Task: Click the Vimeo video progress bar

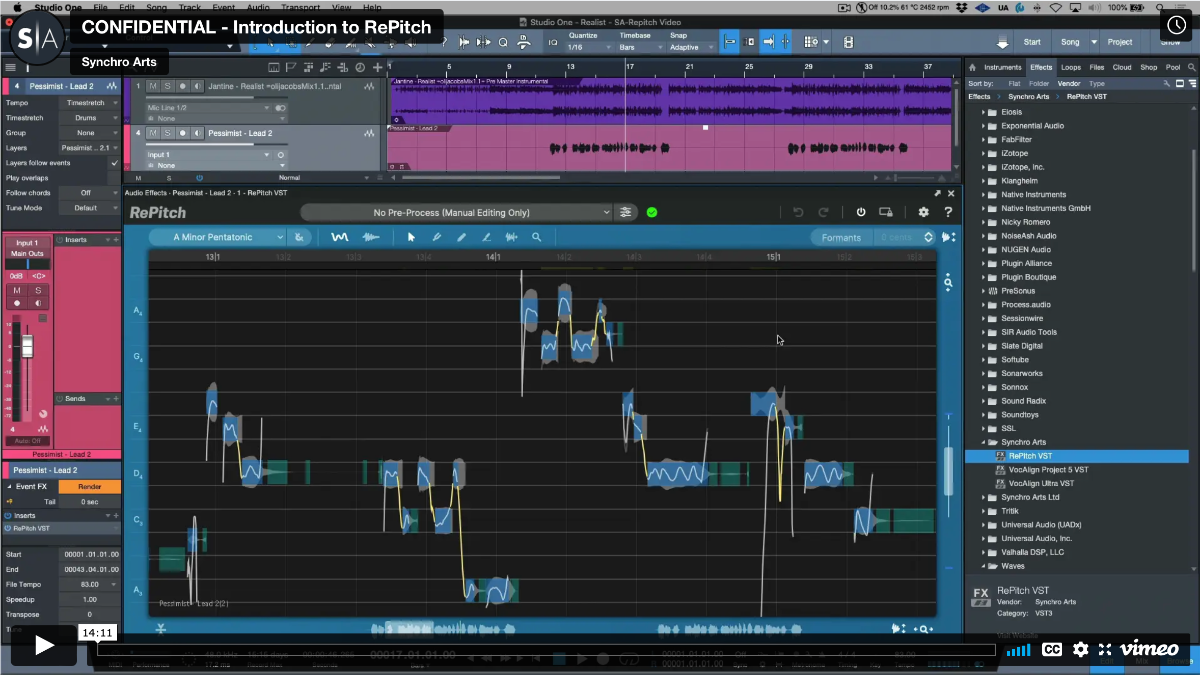Action: click(x=545, y=649)
